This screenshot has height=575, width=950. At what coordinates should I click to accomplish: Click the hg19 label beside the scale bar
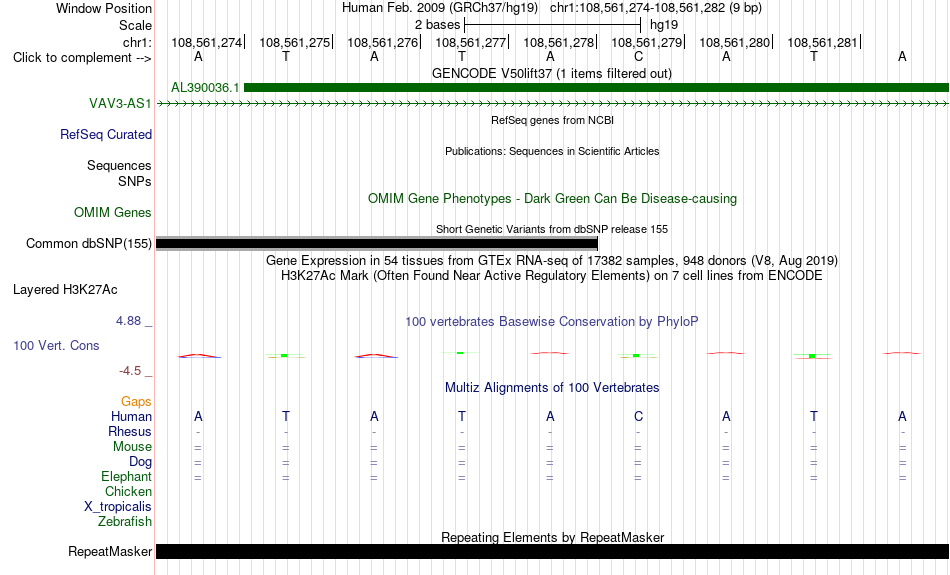(664, 25)
